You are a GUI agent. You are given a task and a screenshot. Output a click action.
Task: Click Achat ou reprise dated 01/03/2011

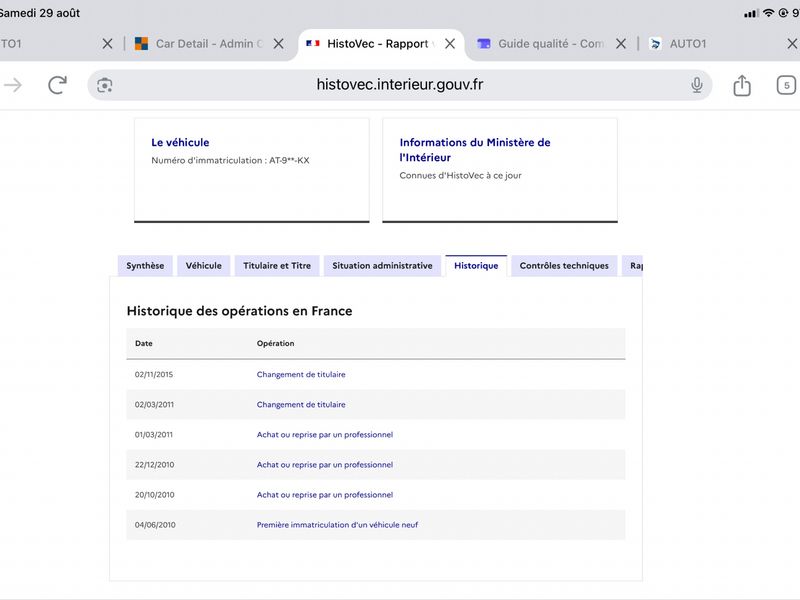324,435
